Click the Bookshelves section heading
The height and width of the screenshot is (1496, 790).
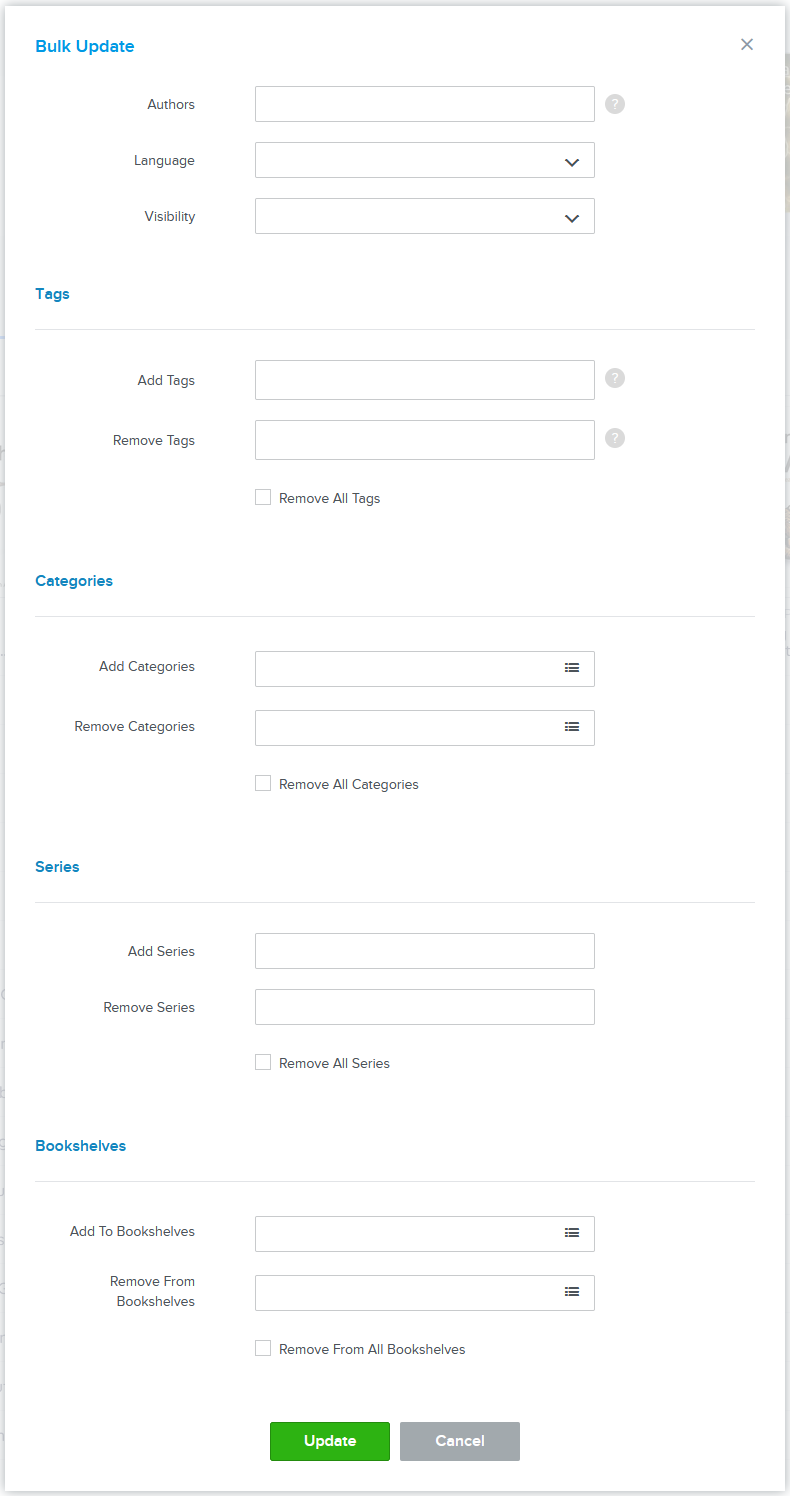click(81, 1146)
